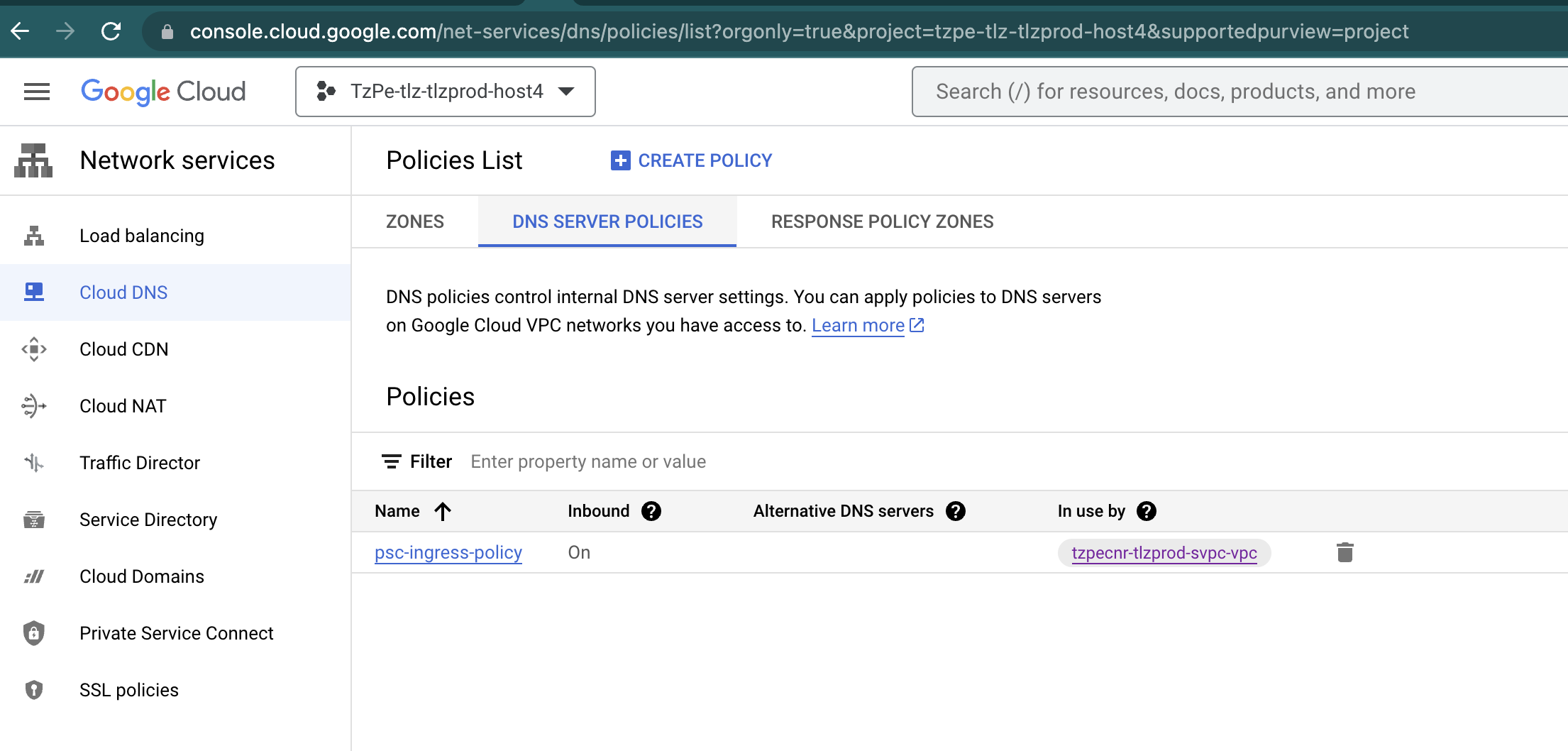Viewport: 1568px width, 751px height.
Task: Click the Cloud NAT sidebar icon
Action: click(x=33, y=405)
